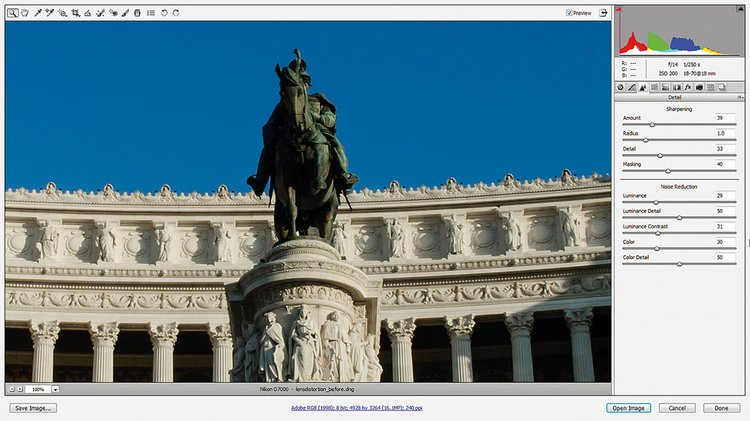Screen dimensions: 750x421
Task: Click the Masking value field showing 40
Action: [x=725, y=164]
